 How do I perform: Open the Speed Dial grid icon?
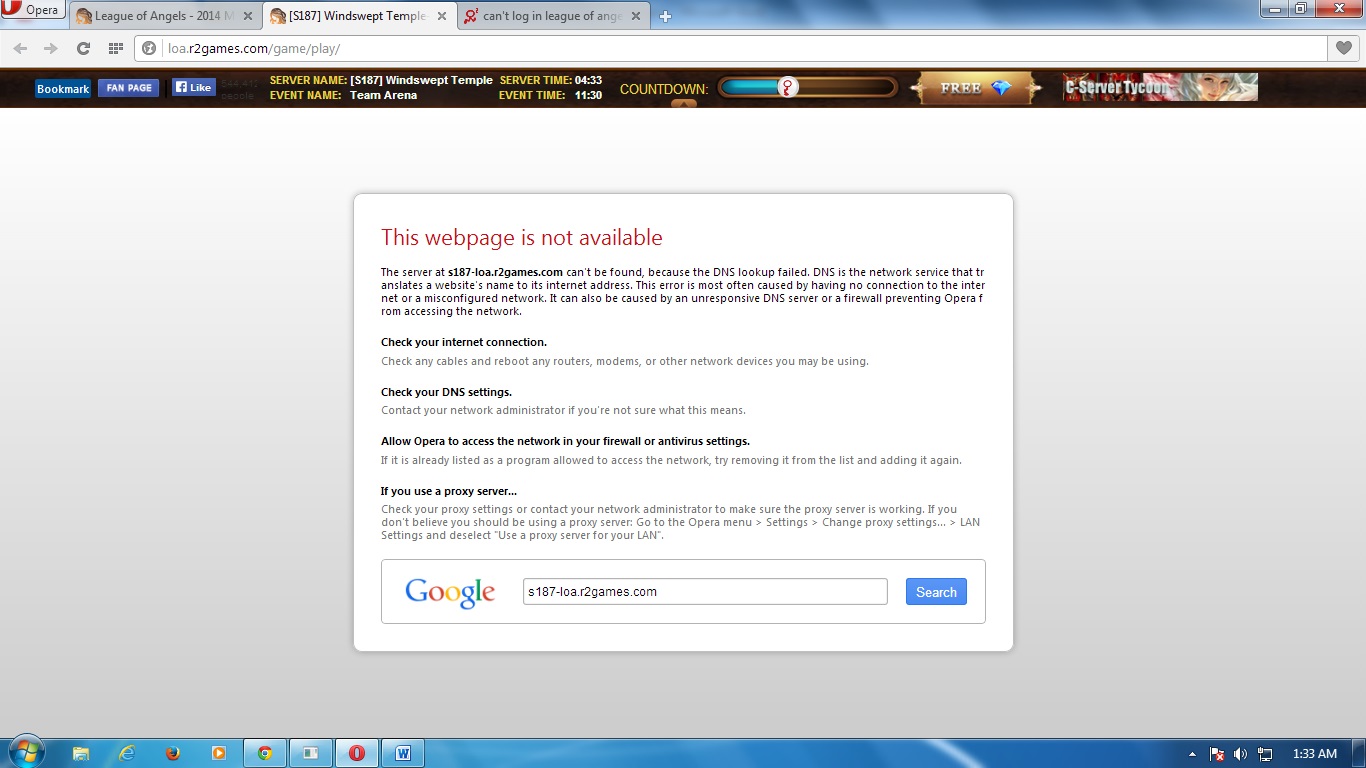coord(115,48)
